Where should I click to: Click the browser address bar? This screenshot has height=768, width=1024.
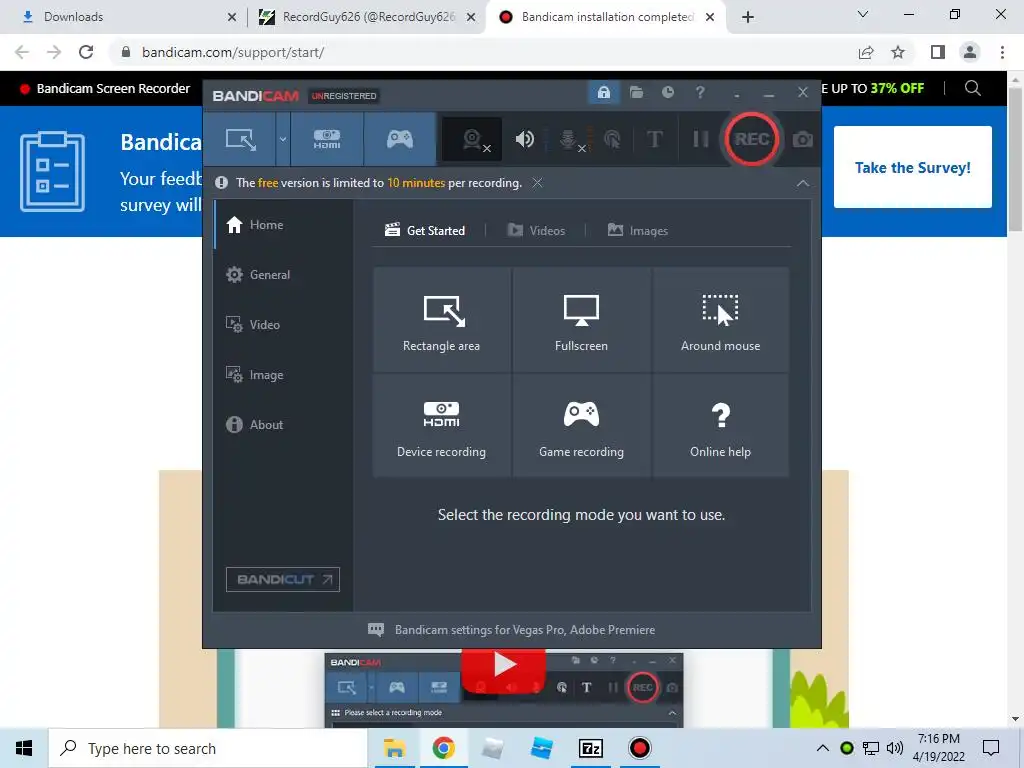click(483, 52)
